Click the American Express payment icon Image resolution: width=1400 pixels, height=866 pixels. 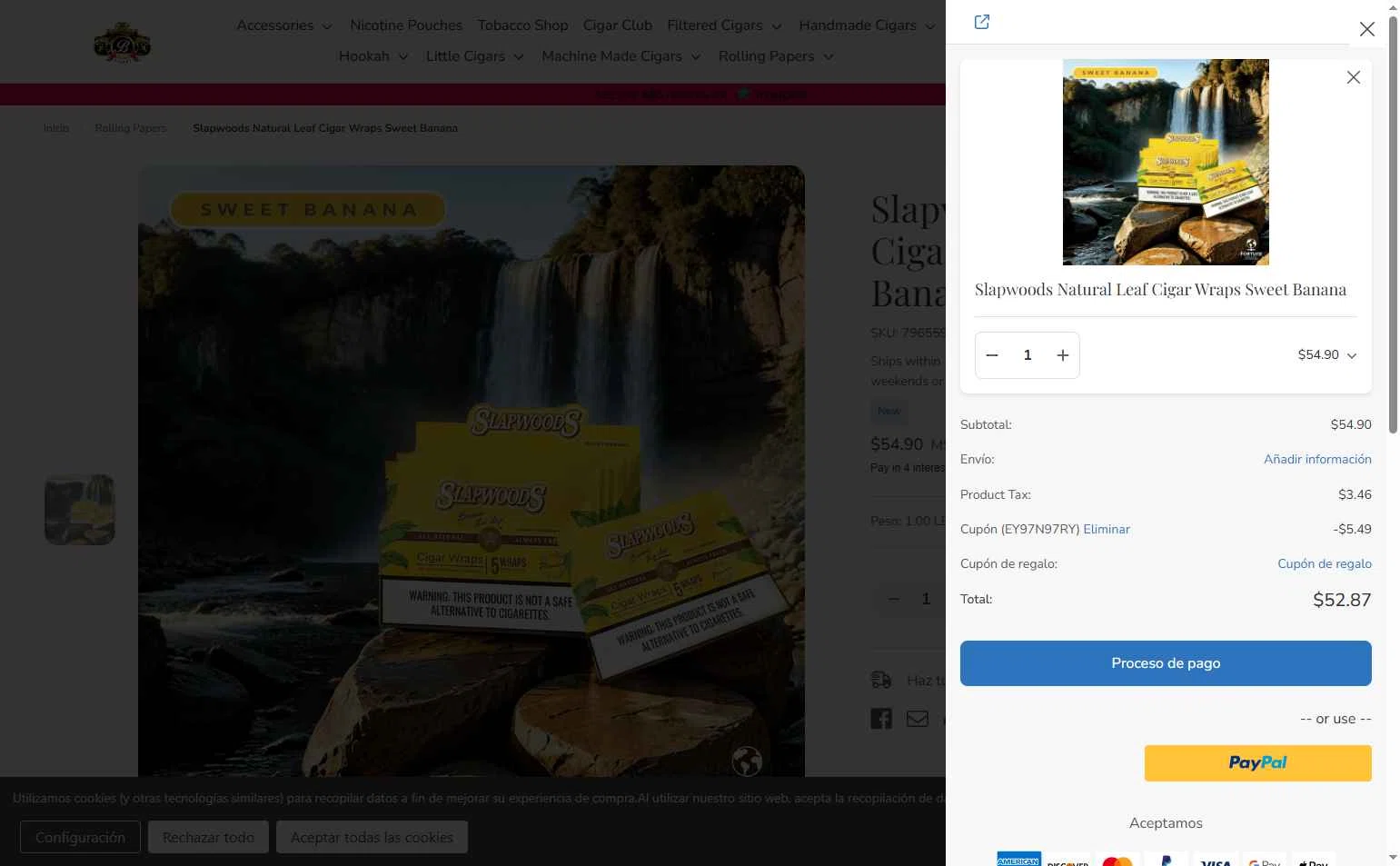tap(1018, 859)
